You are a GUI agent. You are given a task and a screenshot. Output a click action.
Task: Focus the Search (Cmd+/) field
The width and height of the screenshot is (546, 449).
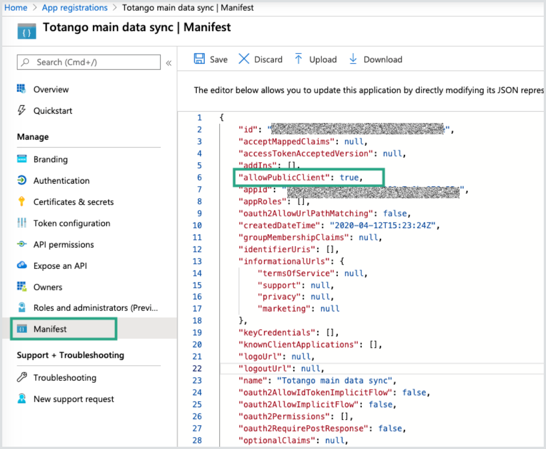click(89, 62)
